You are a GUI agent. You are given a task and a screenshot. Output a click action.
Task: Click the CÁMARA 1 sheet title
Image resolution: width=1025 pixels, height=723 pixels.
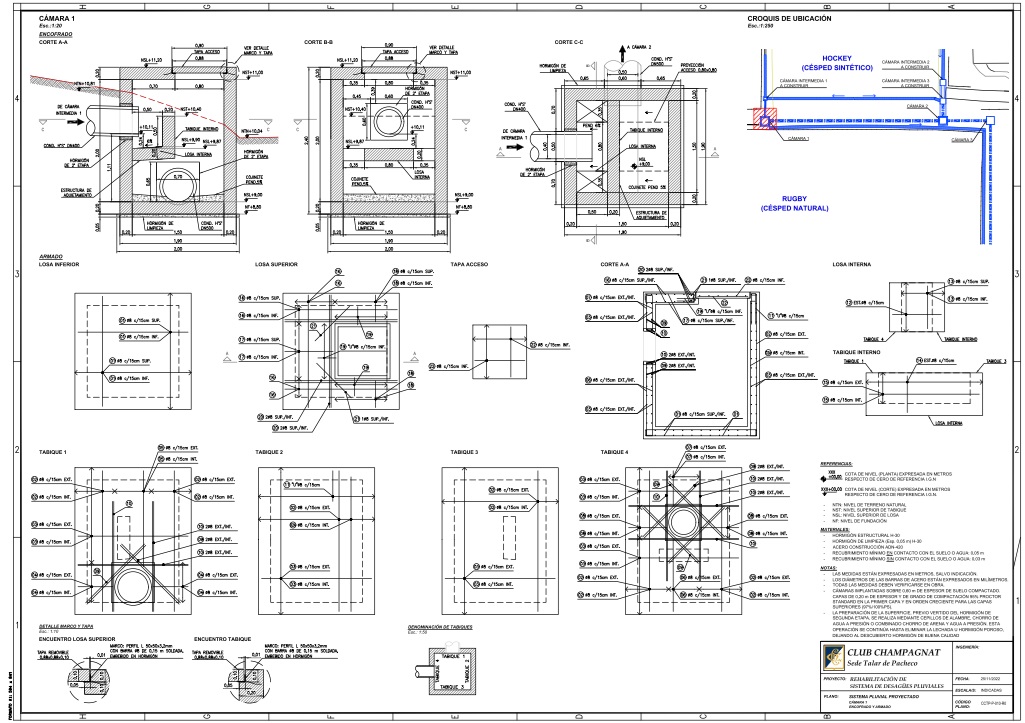click(x=56, y=19)
